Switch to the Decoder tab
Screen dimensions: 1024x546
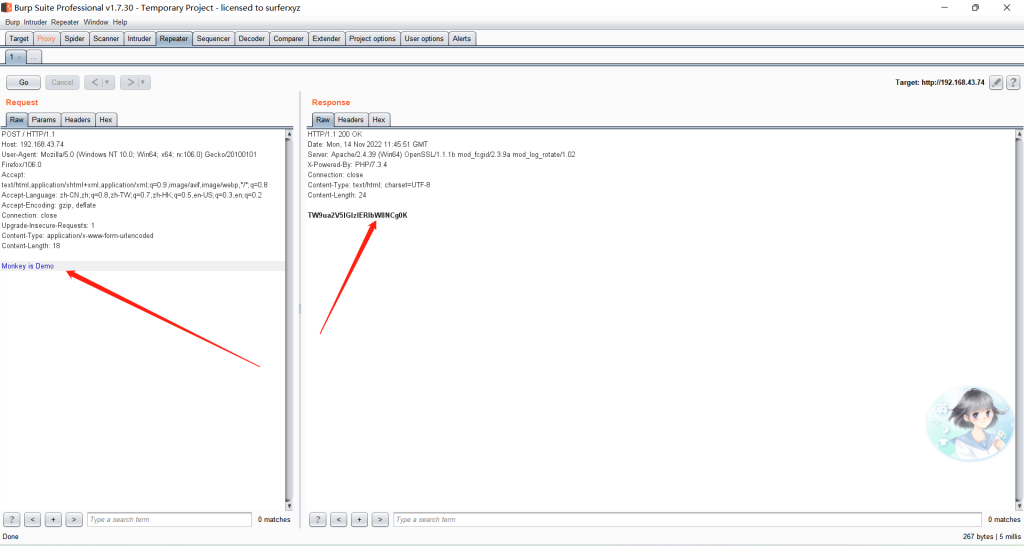point(252,39)
